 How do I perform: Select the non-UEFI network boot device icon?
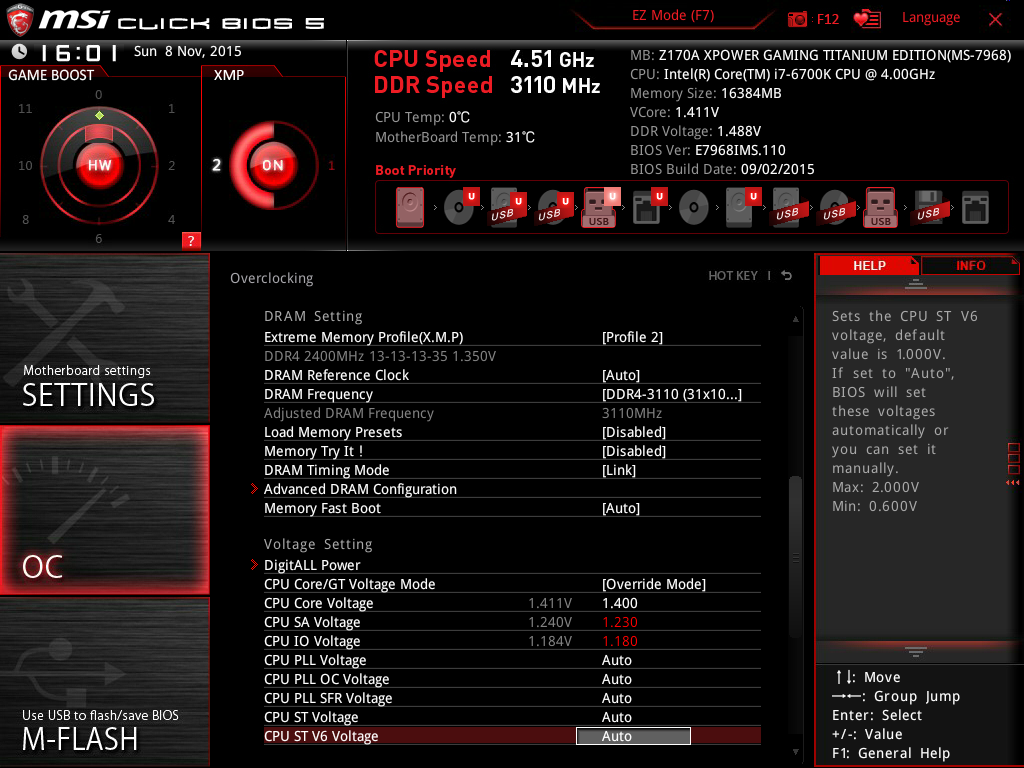(975, 208)
